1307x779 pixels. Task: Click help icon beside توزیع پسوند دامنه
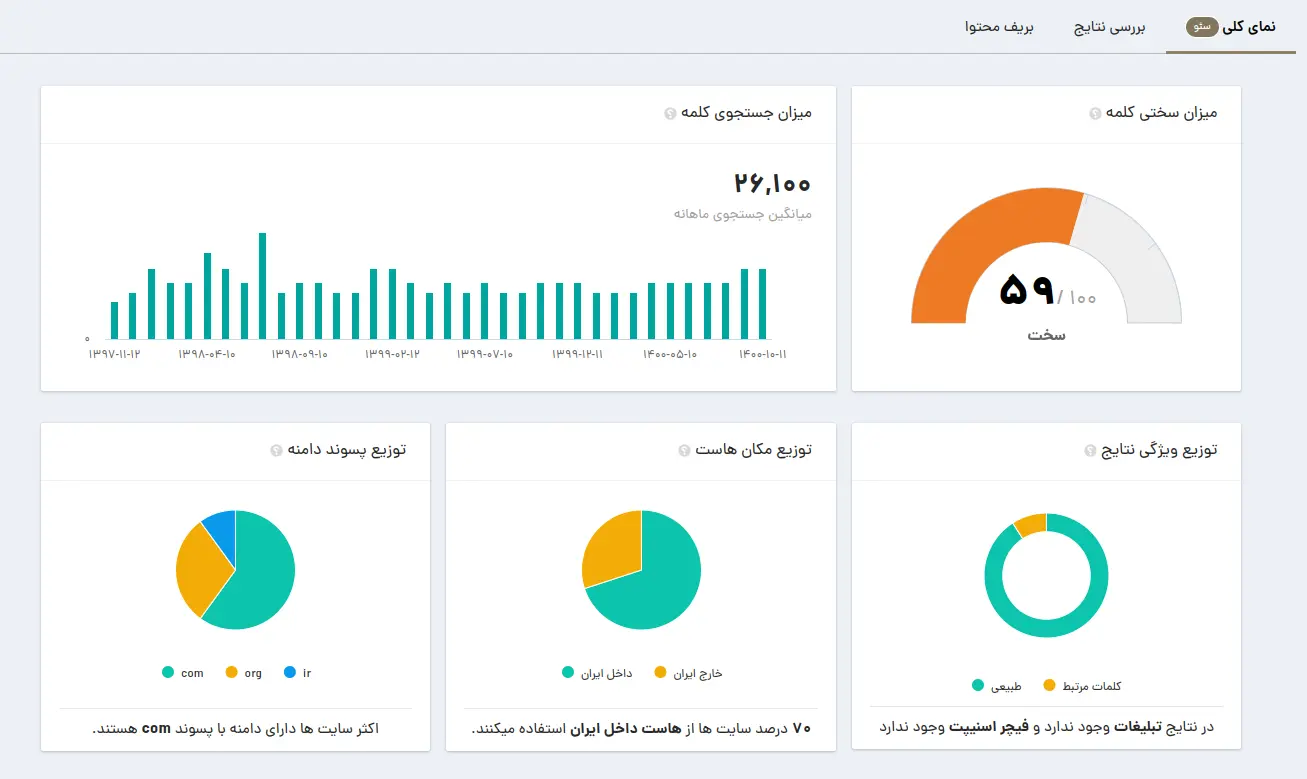(276, 451)
